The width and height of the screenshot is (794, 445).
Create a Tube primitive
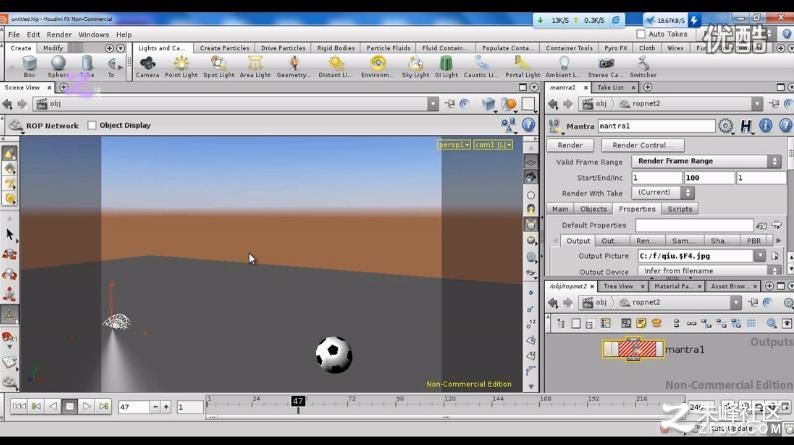(87, 66)
